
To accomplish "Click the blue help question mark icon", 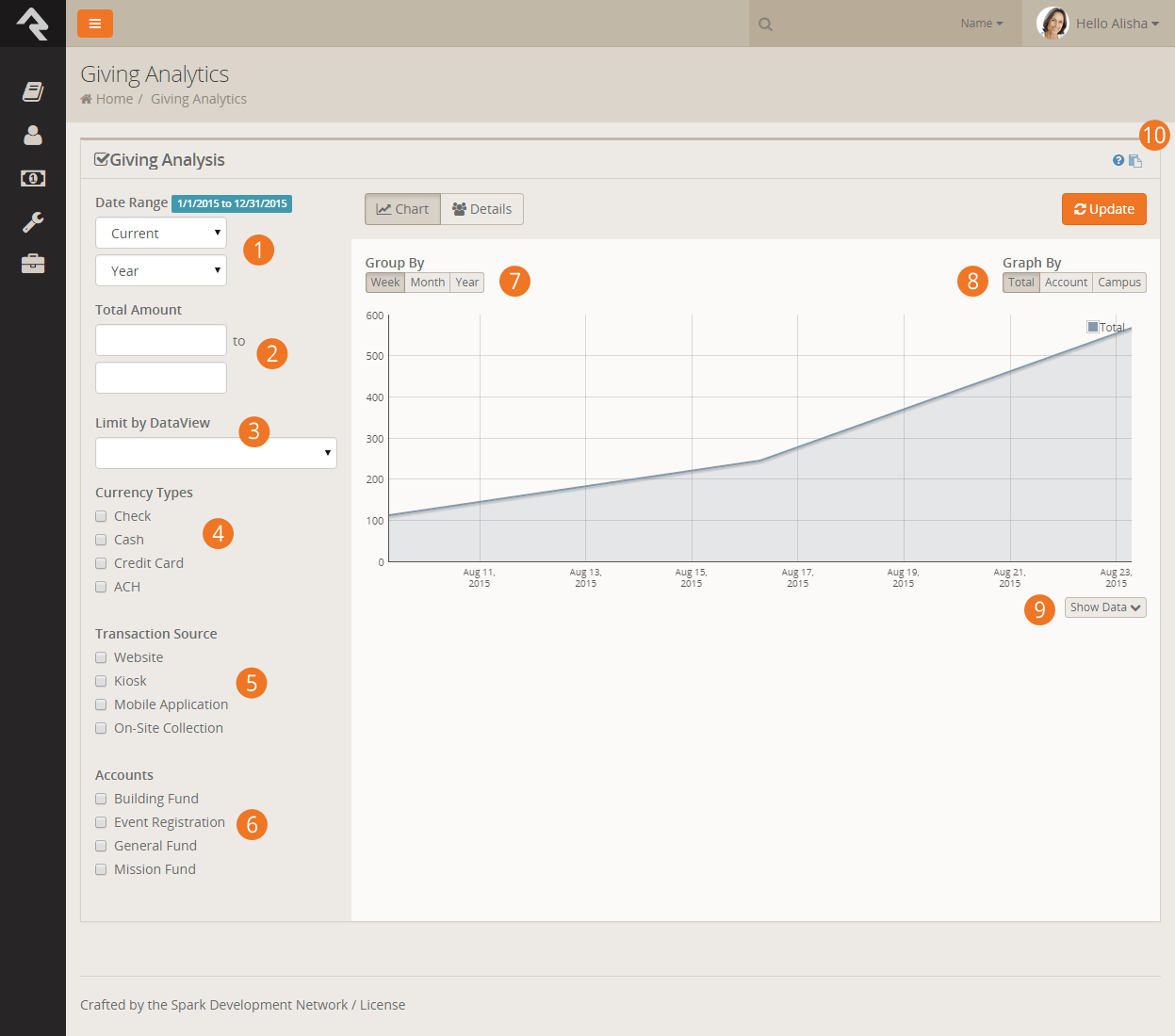I will tap(1118, 160).
